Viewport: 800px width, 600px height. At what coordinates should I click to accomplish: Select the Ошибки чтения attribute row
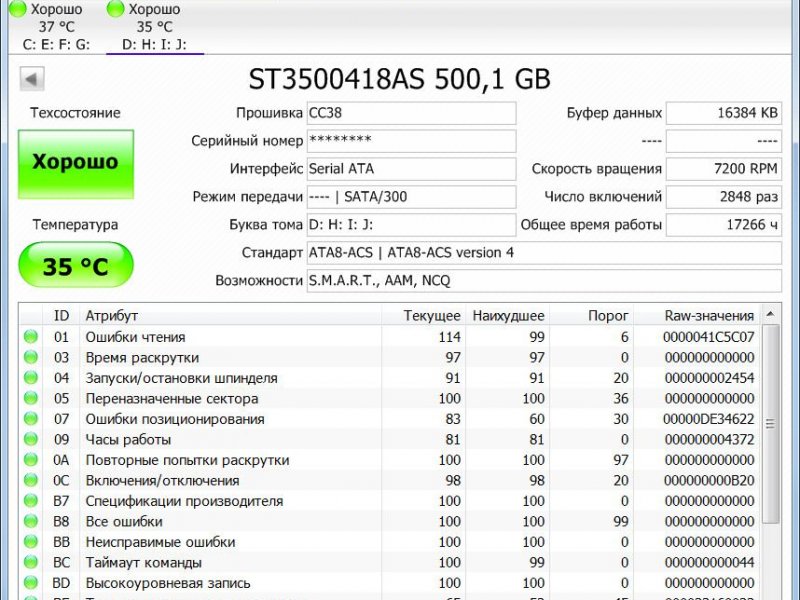point(390,337)
